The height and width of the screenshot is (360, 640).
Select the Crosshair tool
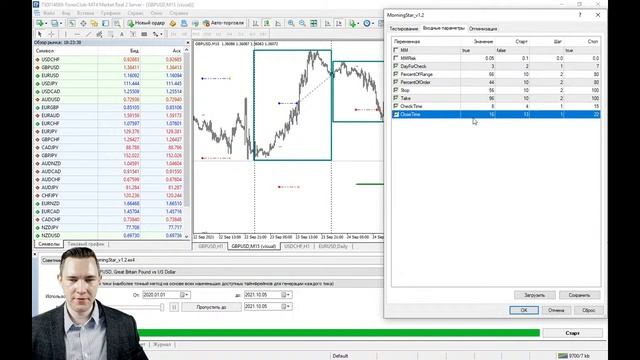coord(51,34)
